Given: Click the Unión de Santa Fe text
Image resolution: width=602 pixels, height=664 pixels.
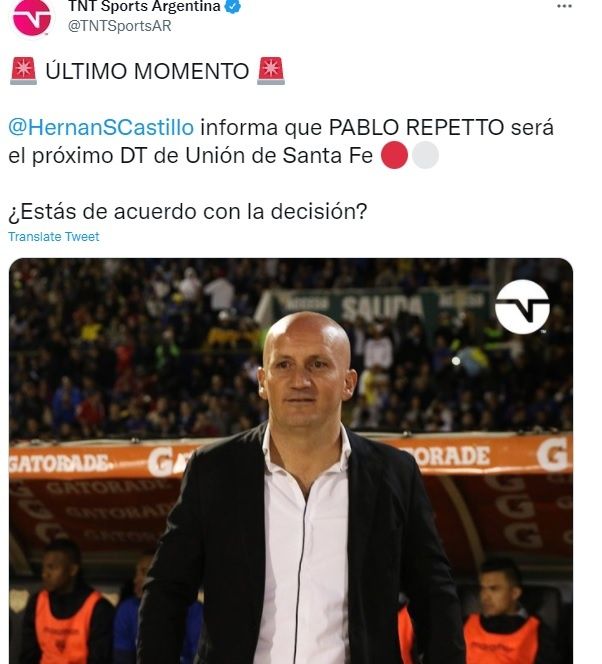Looking at the screenshot, I should (x=279, y=155).
